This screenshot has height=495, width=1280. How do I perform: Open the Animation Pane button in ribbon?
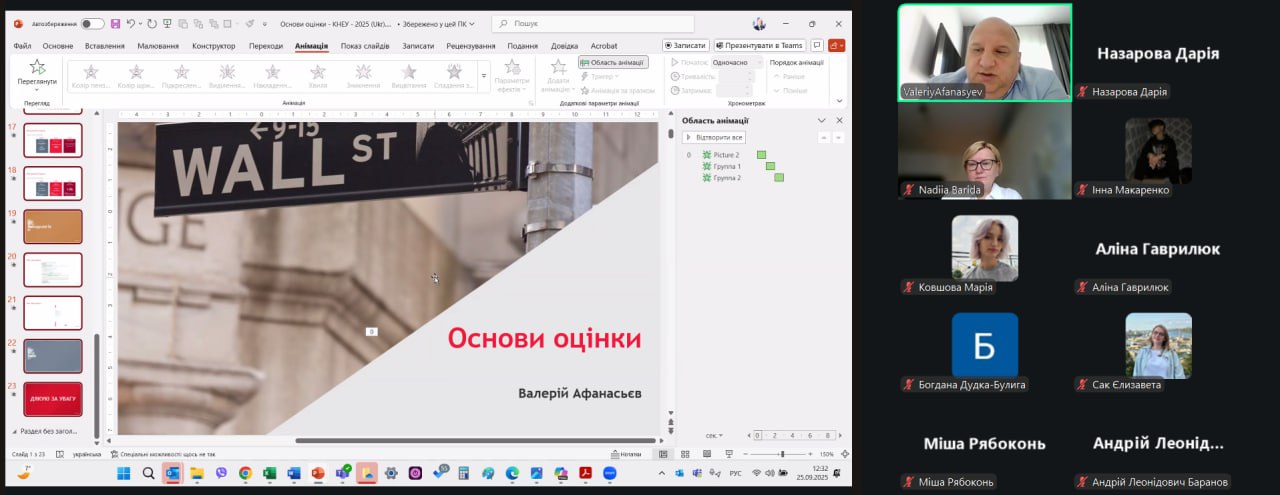613,62
